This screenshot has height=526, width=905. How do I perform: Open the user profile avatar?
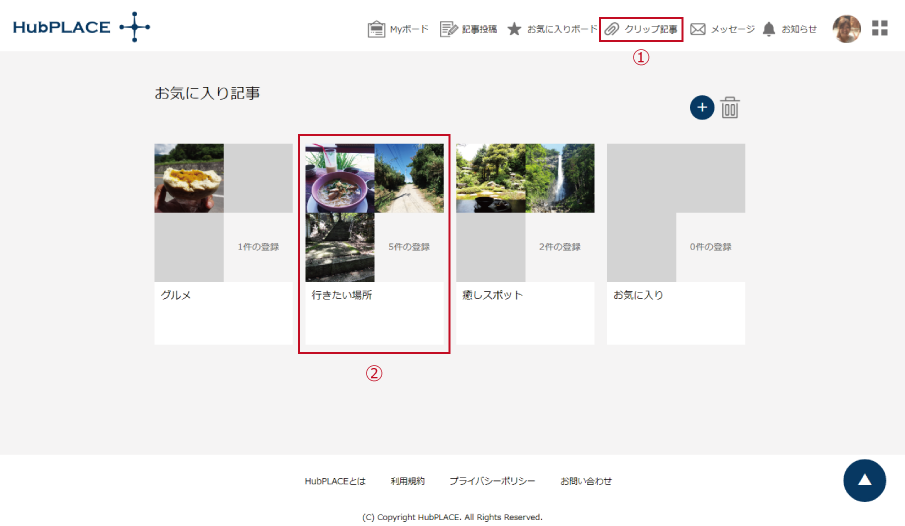click(x=847, y=29)
